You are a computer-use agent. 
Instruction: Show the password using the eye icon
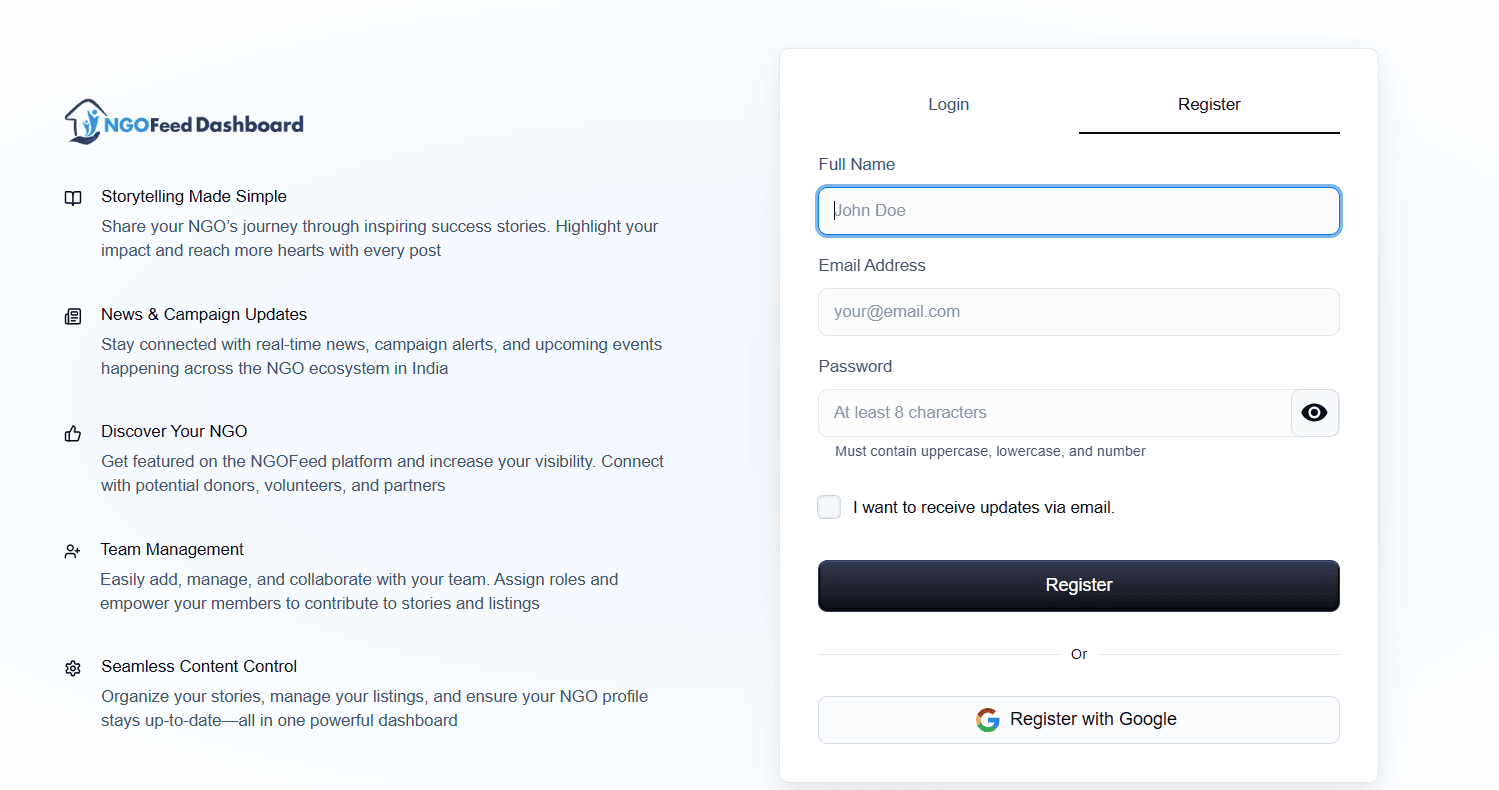click(1314, 412)
